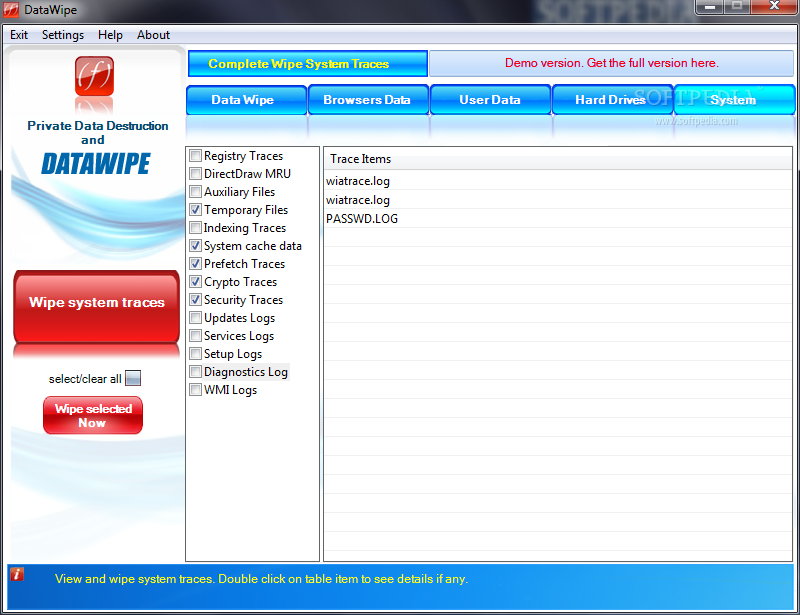The height and width of the screenshot is (615, 800).
Task: Open the Settings menu
Action: [x=63, y=35]
